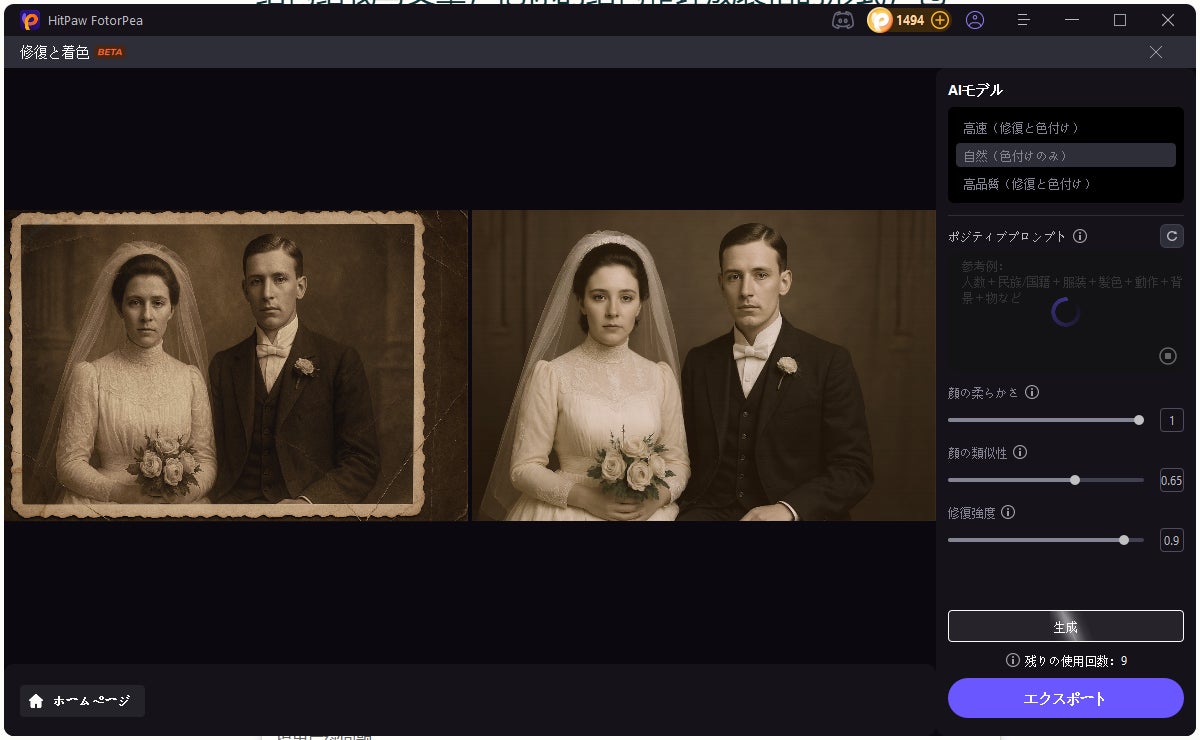Select the 高品質（修復と色付け）model

point(1026,184)
